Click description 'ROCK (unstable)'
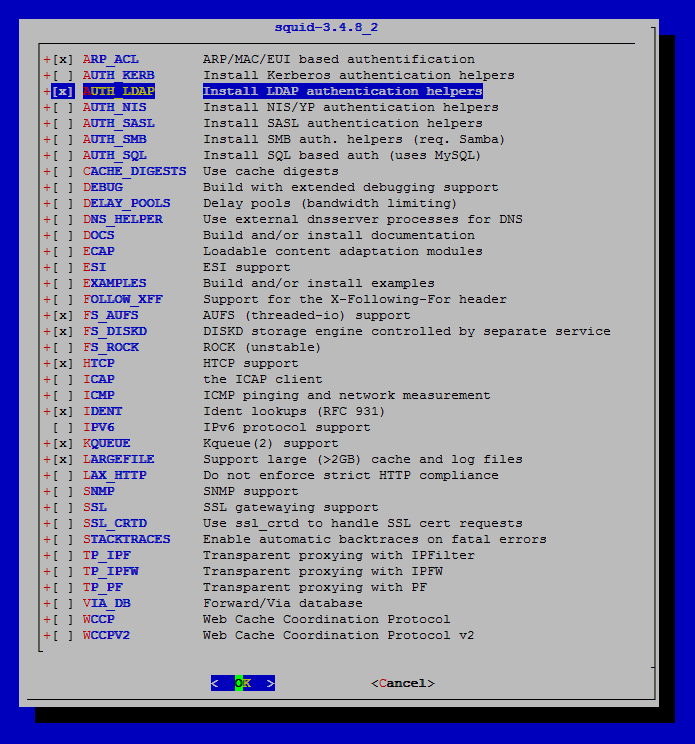This screenshot has width=695, height=744. [x=262, y=347]
